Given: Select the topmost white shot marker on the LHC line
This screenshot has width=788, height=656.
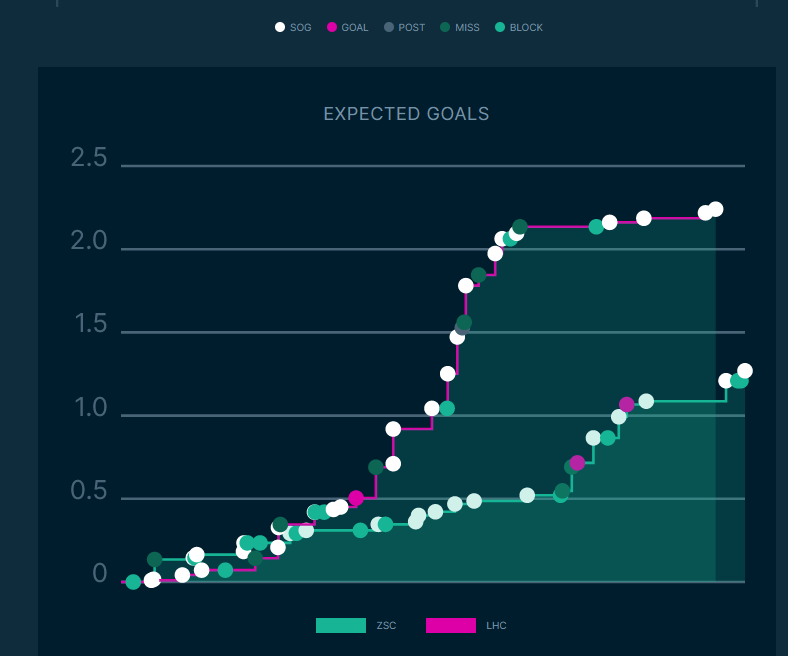Looking at the screenshot, I should (x=715, y=209).
